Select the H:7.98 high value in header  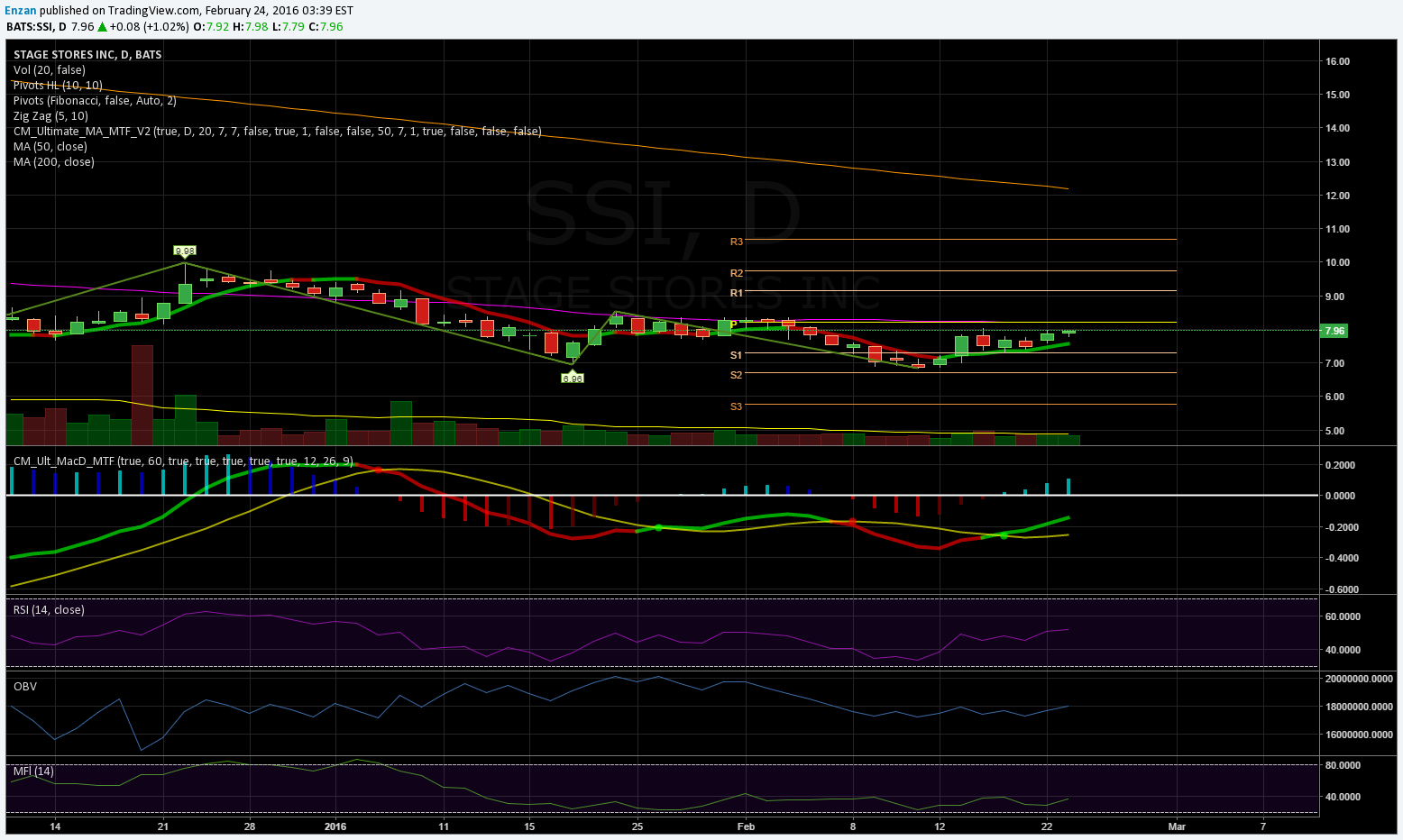[x=250, y=27]
